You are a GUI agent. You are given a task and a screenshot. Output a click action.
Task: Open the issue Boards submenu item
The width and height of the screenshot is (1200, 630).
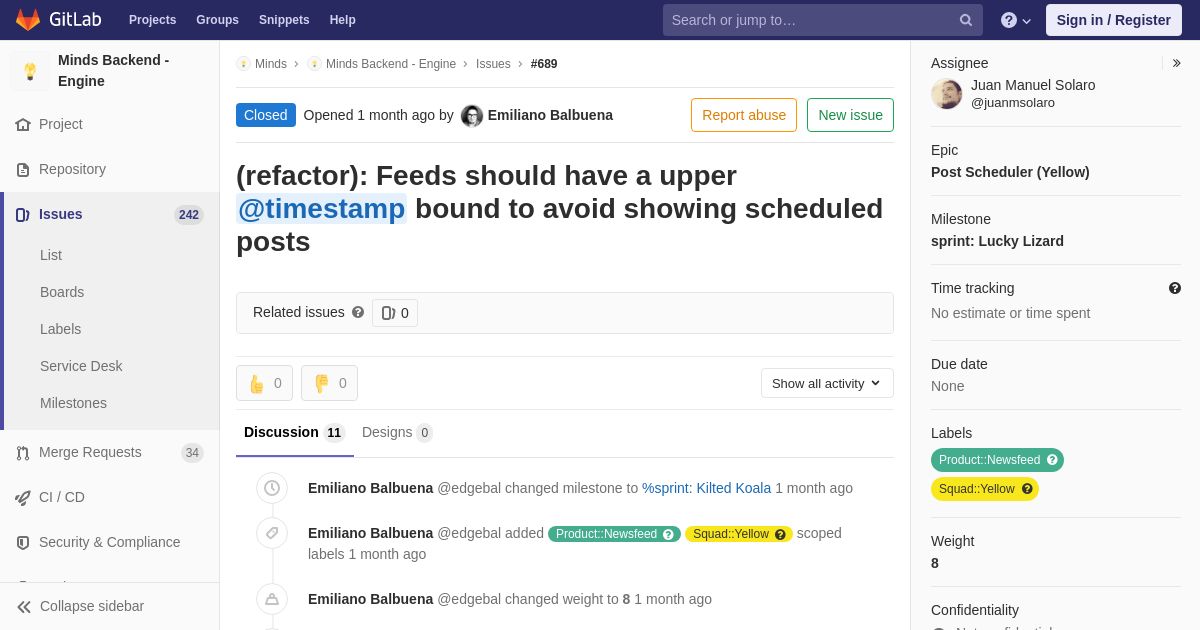tap(62, 292)
